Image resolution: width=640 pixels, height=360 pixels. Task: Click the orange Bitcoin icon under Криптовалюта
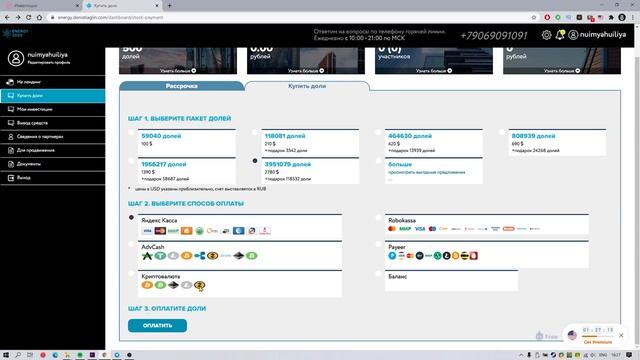click(147, 285)
